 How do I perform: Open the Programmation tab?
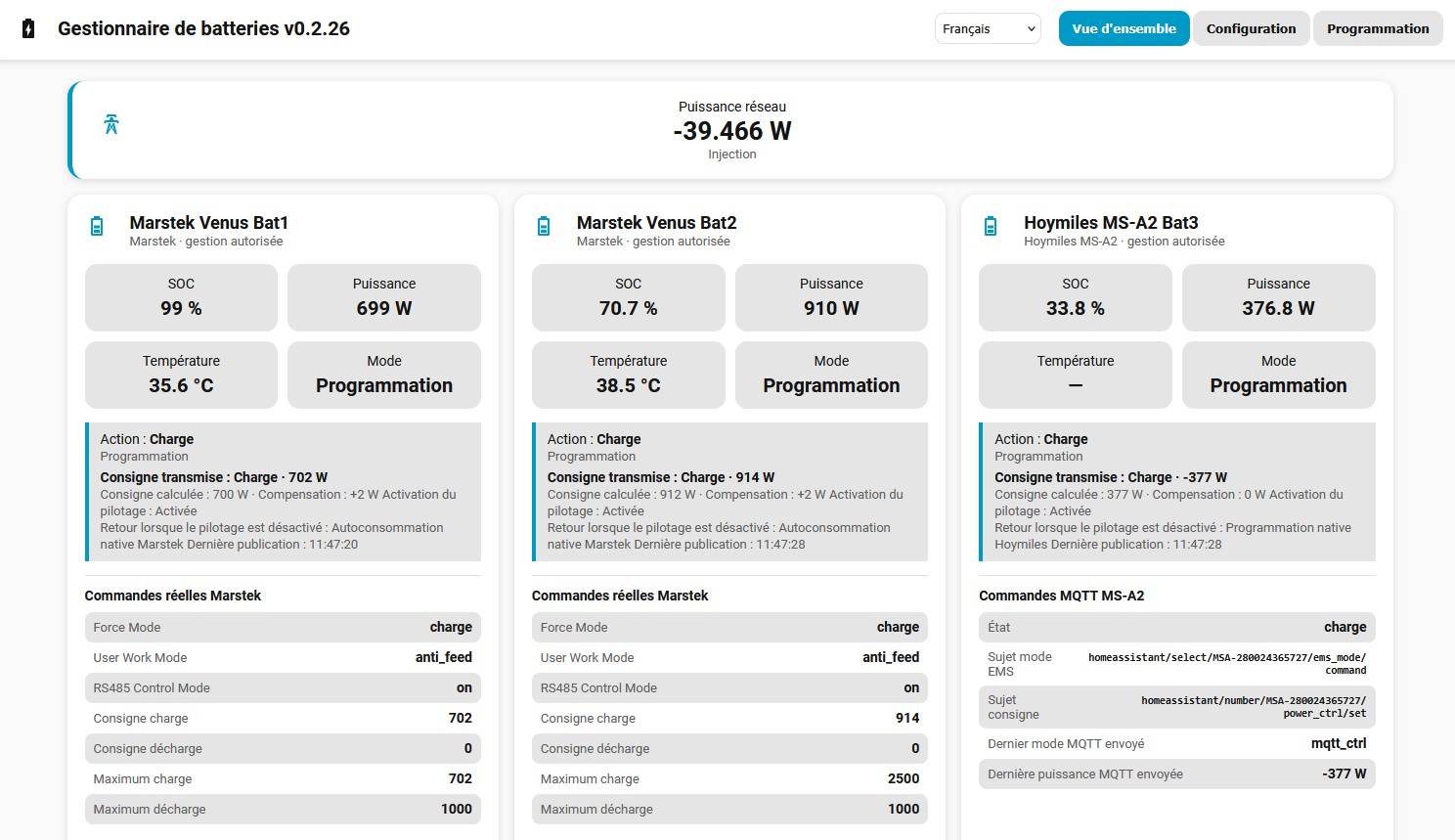click(1378, 28)
